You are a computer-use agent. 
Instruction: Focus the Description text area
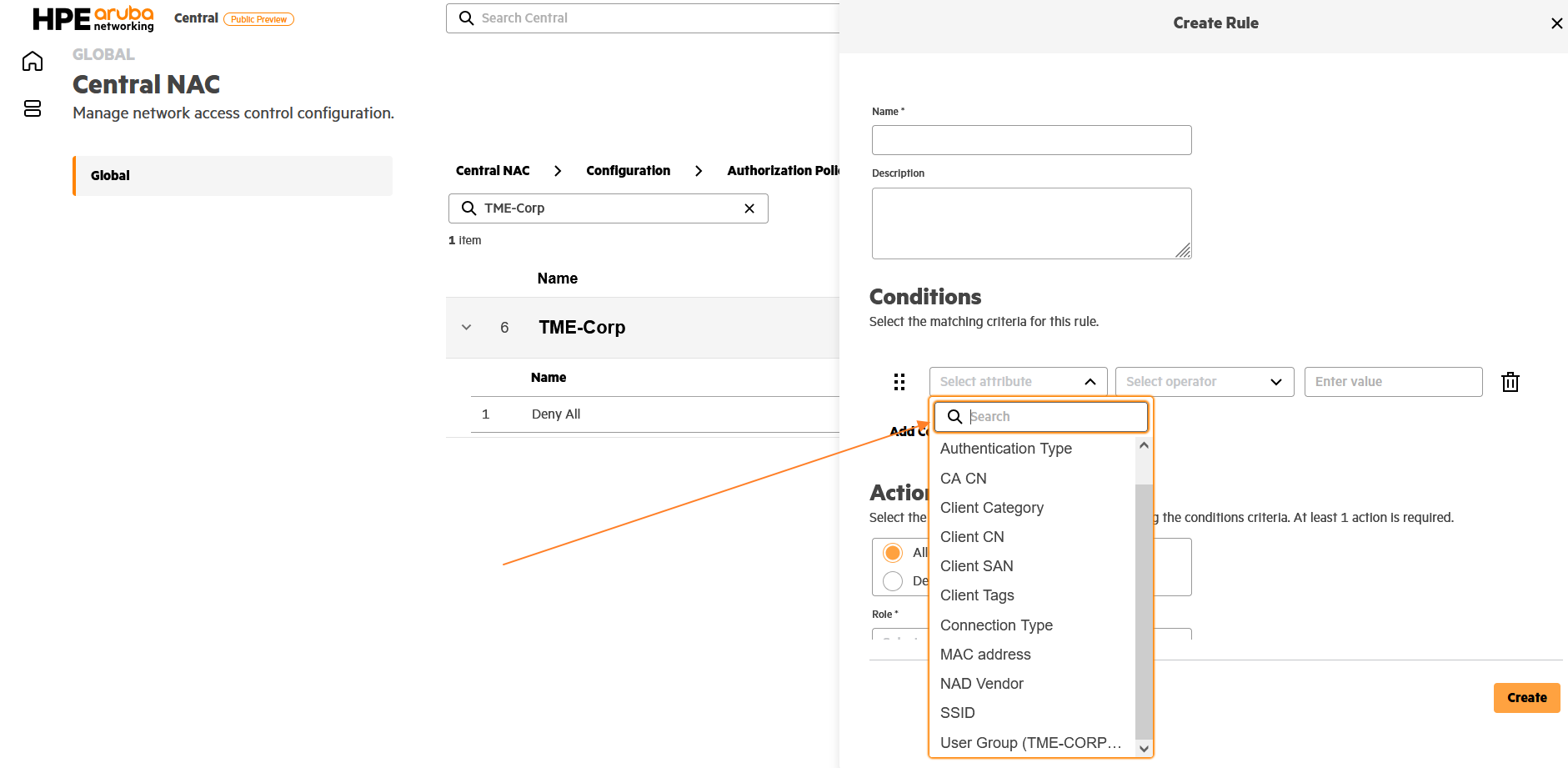tap(1031, 223)
